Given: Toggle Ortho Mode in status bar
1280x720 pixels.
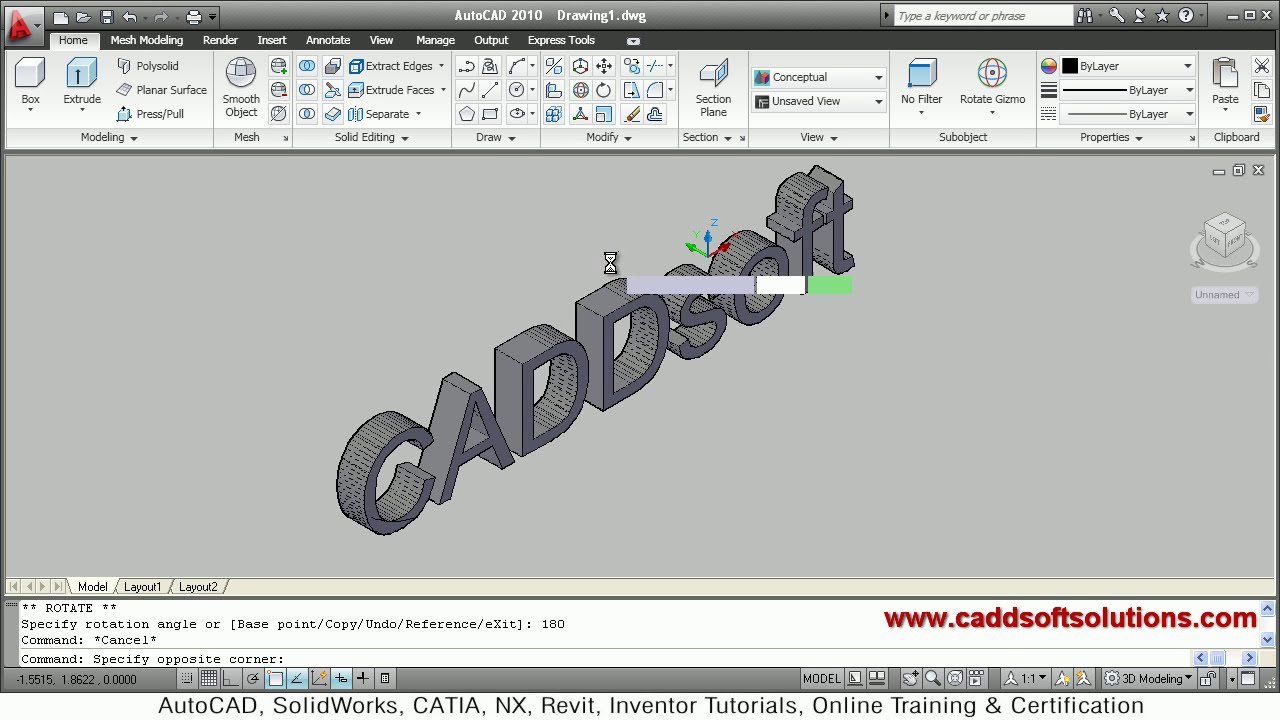Looking at the screenshot, I should coord(230,679).
